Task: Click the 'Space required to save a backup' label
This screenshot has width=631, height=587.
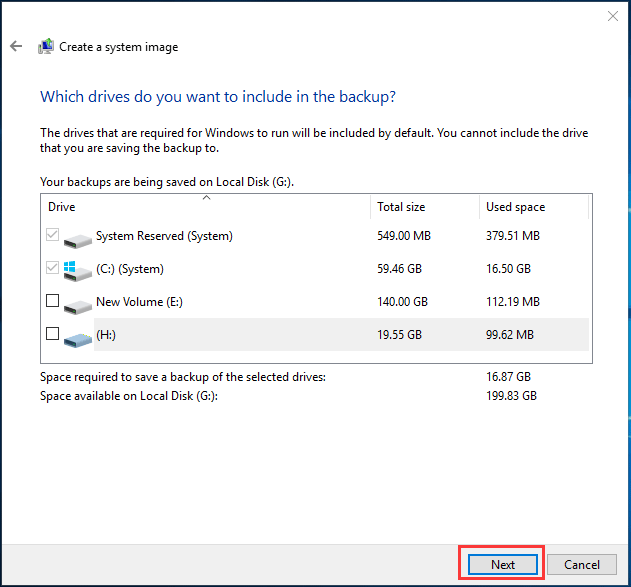Action: (x=183, y=377)
